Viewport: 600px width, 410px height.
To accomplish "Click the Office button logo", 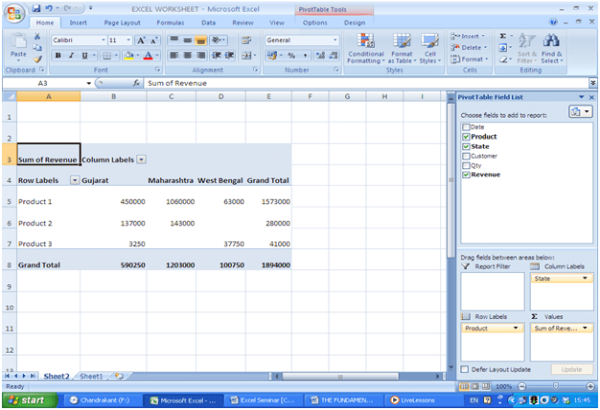I will [13, 12].
